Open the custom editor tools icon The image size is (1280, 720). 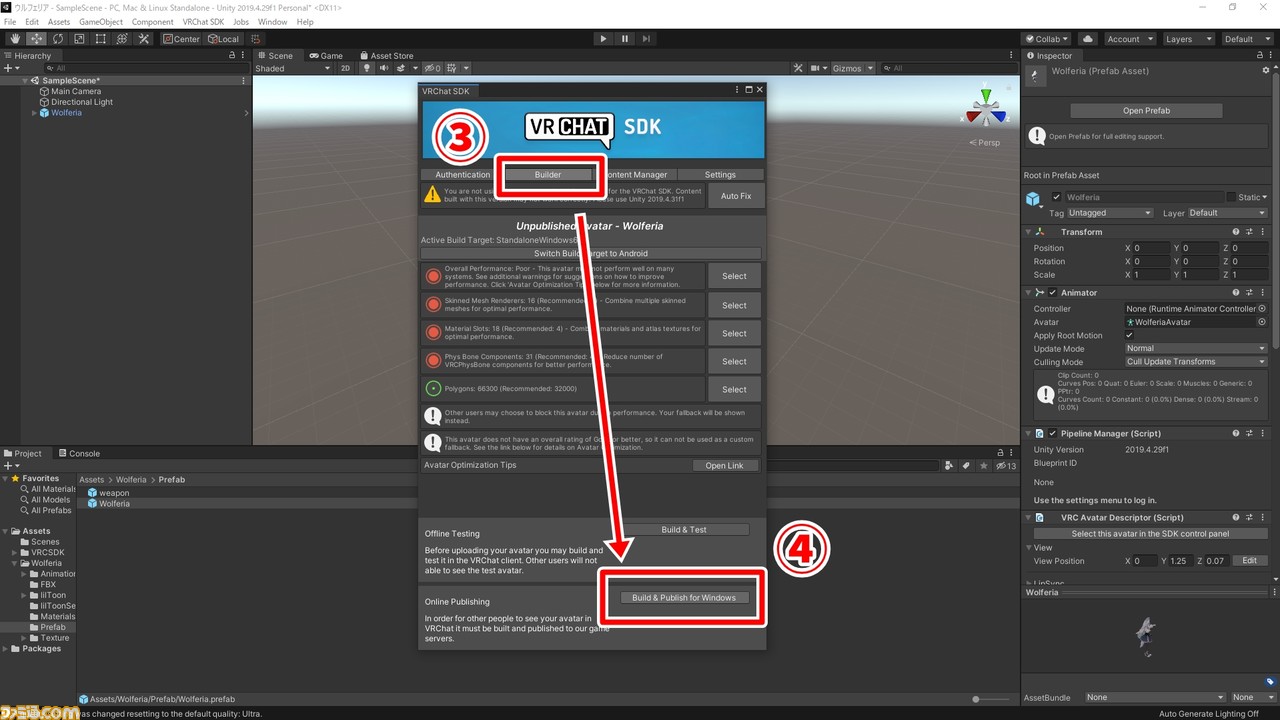click(x=144, y=39)
